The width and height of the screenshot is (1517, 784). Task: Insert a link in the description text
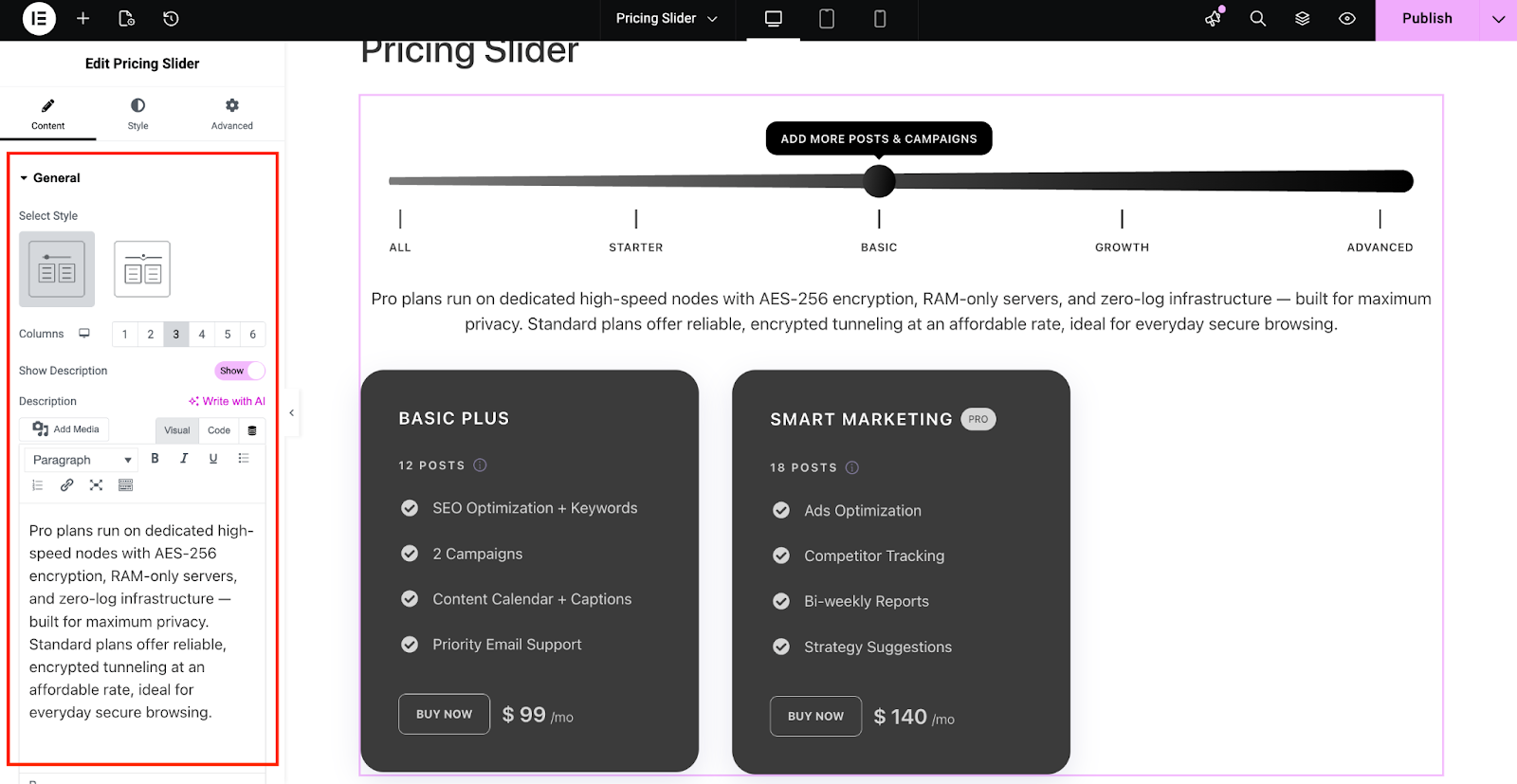tap(66, 484)
